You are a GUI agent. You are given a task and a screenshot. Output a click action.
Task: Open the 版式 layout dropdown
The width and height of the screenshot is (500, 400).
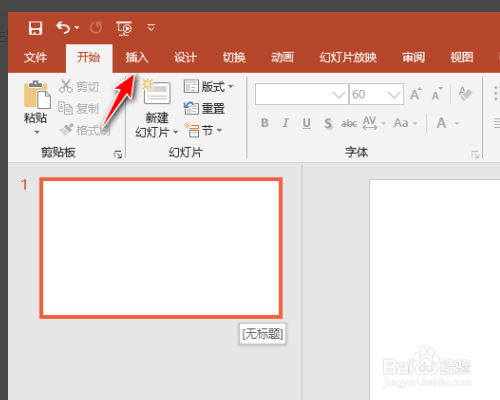209,87
